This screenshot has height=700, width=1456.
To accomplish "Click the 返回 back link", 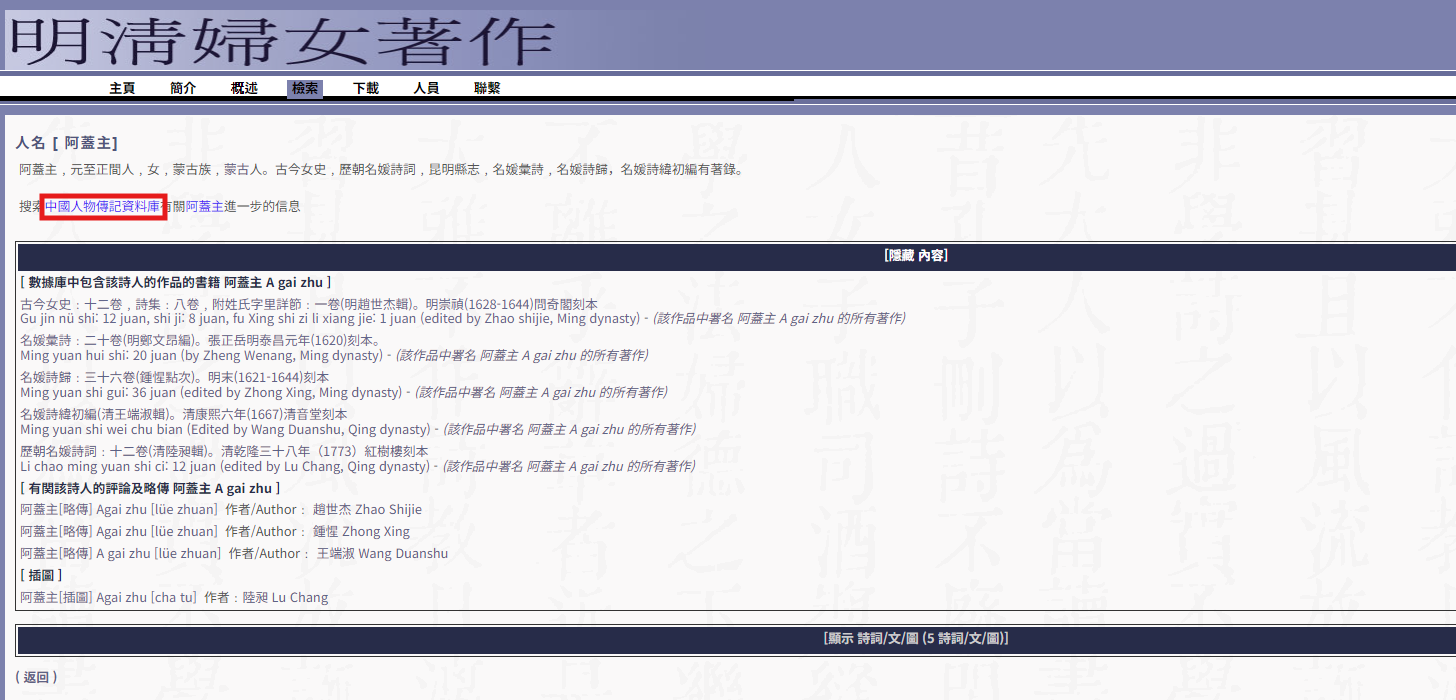I will tap(36, 677).
